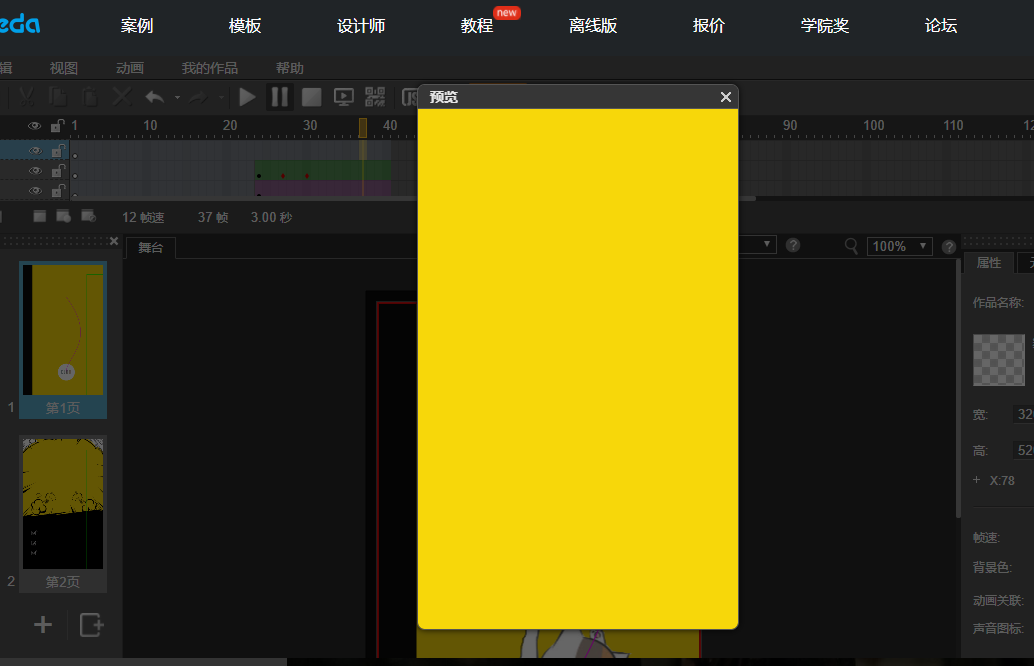Click the insert page from template icon
This screenshot has width=1034, height=666.
[x=92, y=624]
